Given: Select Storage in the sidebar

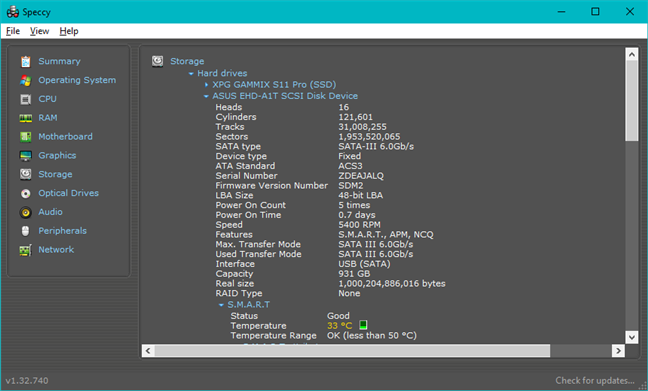Looking at the screenshot, I should pyautogui.click(x=55, y=174).
